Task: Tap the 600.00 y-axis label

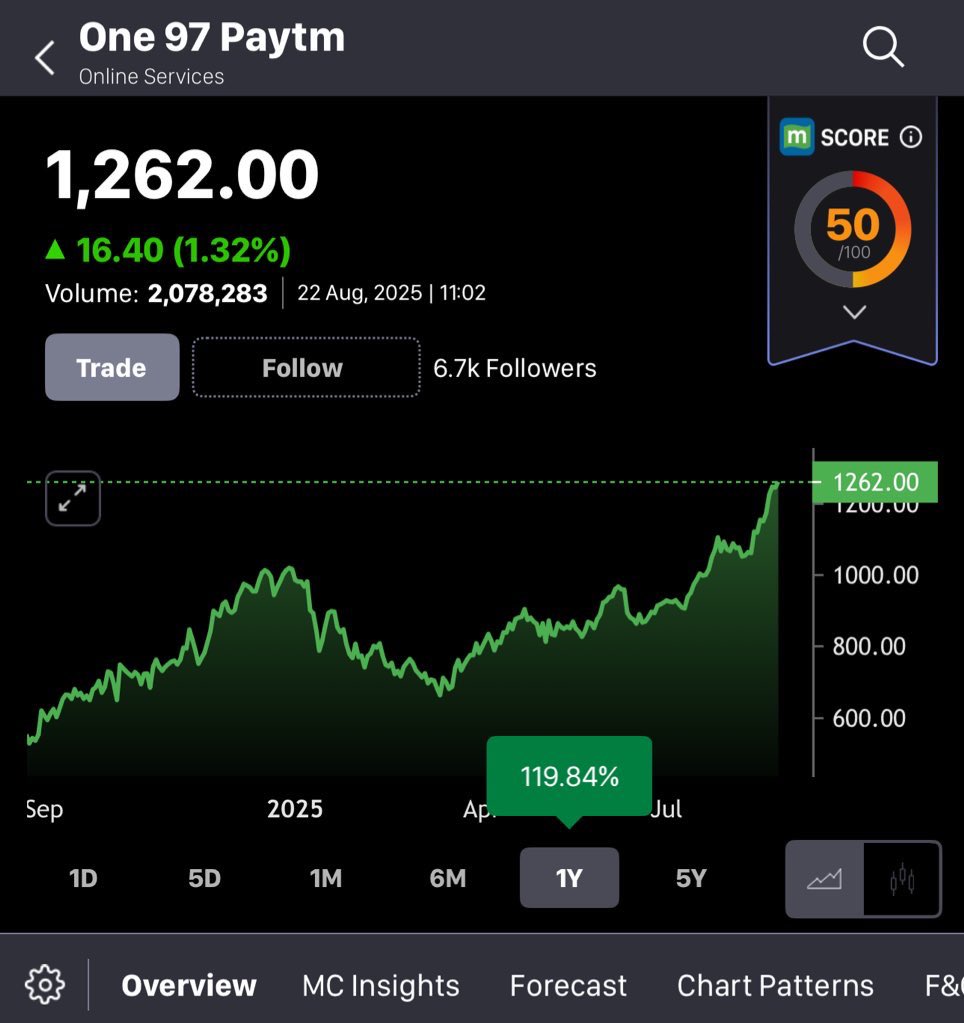Action: [869, 718]
